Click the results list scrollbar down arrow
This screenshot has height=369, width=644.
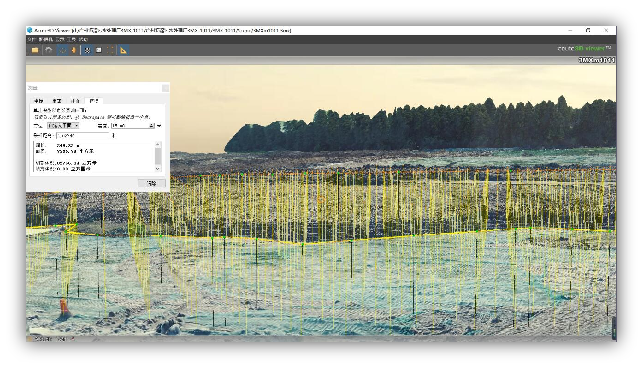(158, 168)
